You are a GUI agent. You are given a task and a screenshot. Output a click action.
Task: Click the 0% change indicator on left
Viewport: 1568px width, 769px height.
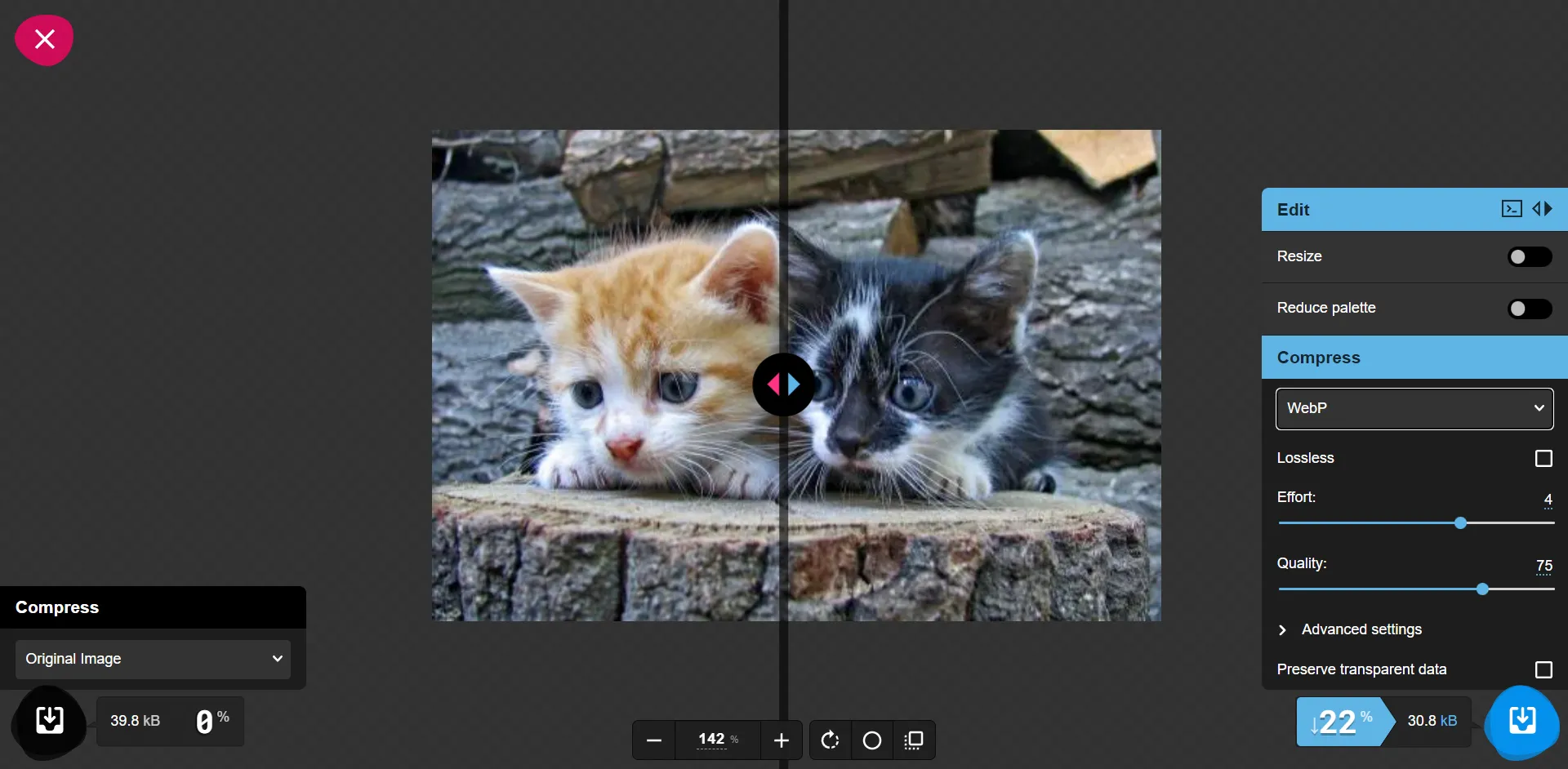tap(212, 721)
